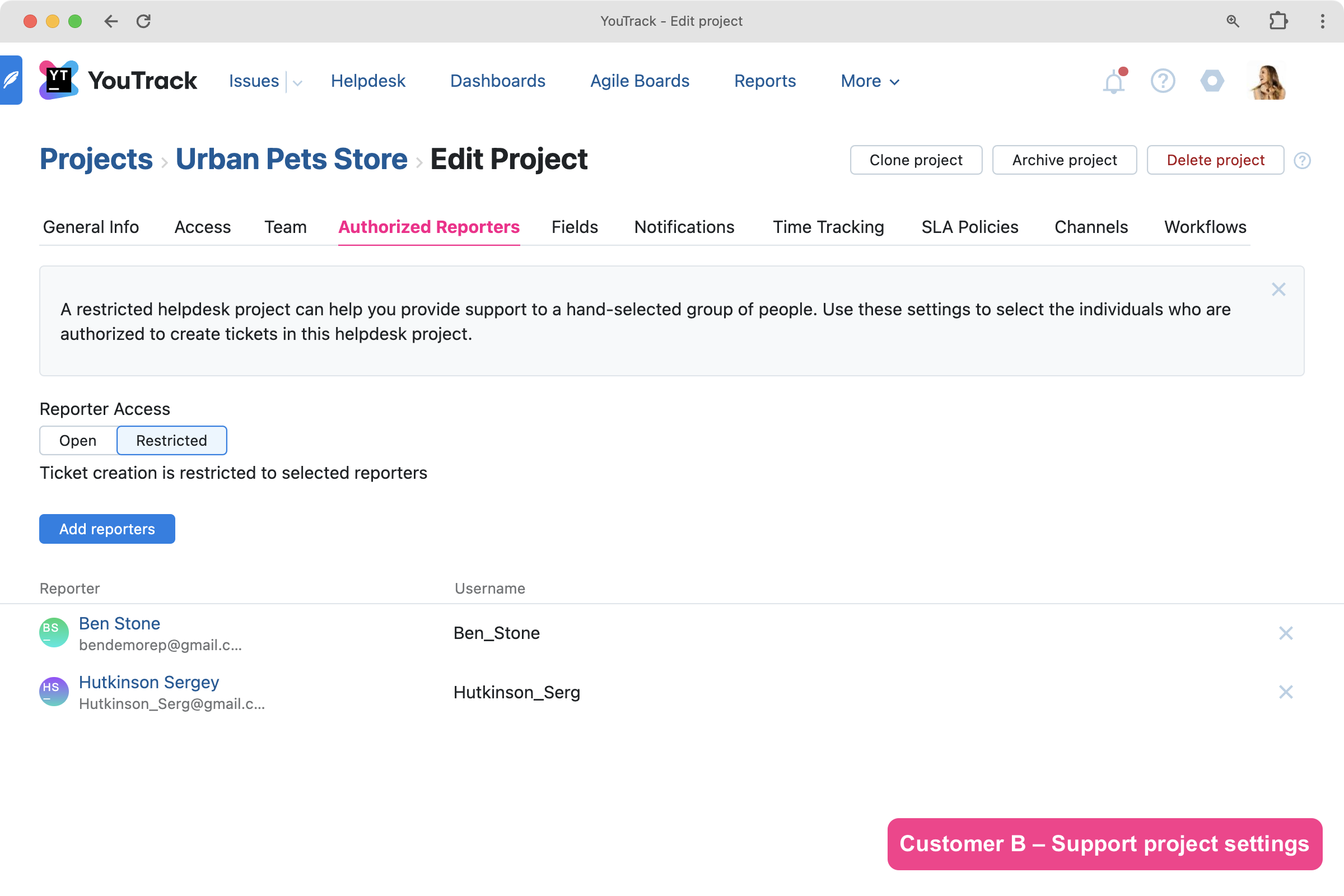Set Reporter Access to Open

[x=78, y=441]
